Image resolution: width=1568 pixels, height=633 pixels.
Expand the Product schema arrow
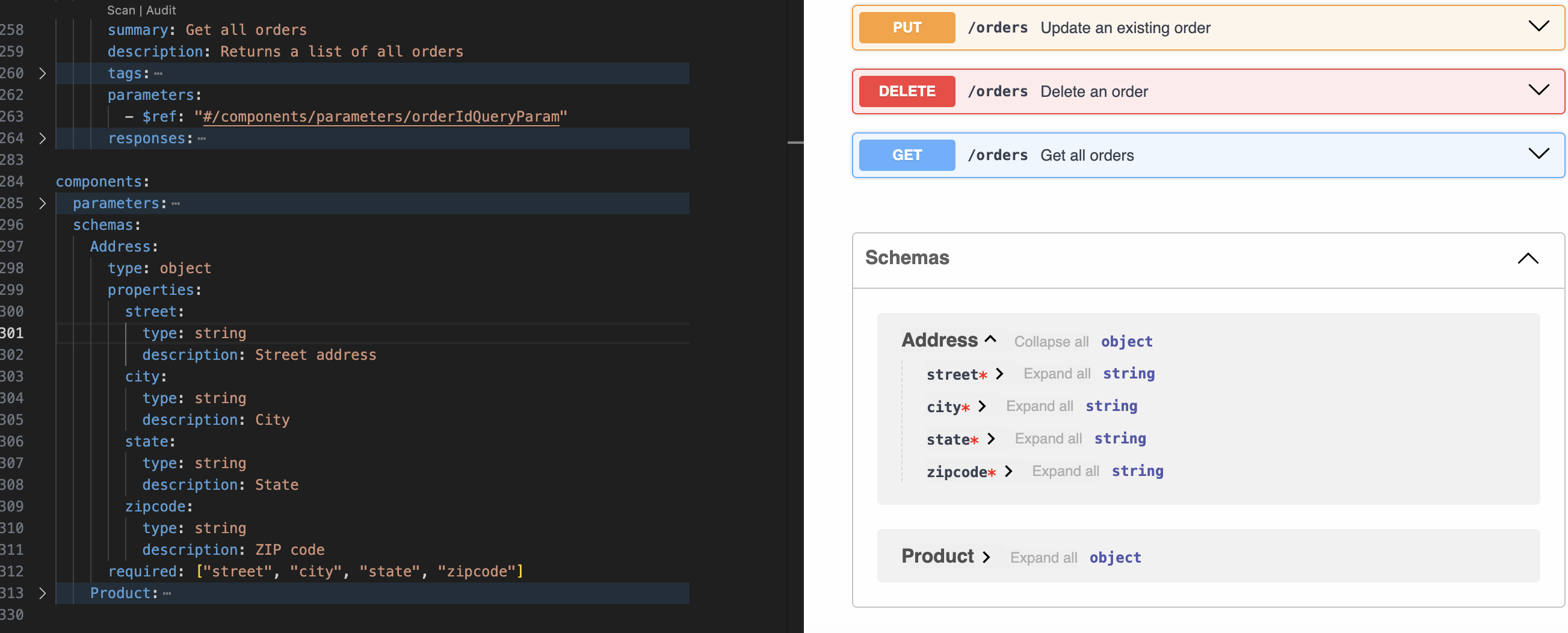coord(986,557)
